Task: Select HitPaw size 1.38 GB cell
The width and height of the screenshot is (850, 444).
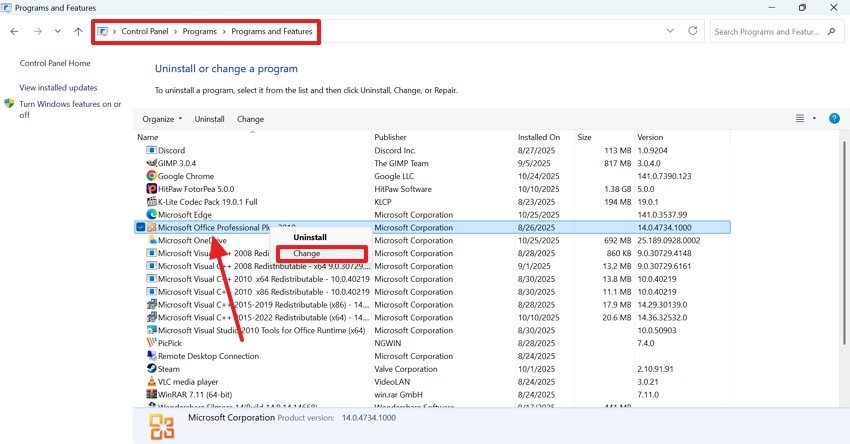Action: point(617,189)
